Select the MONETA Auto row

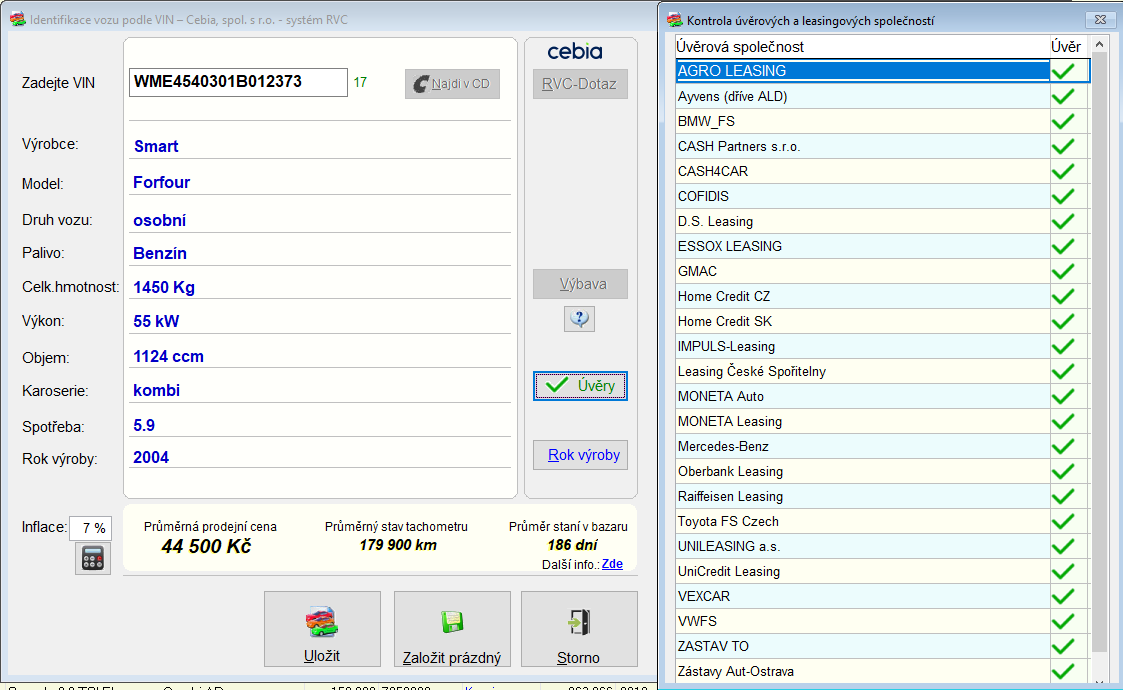tap(882, 396)
